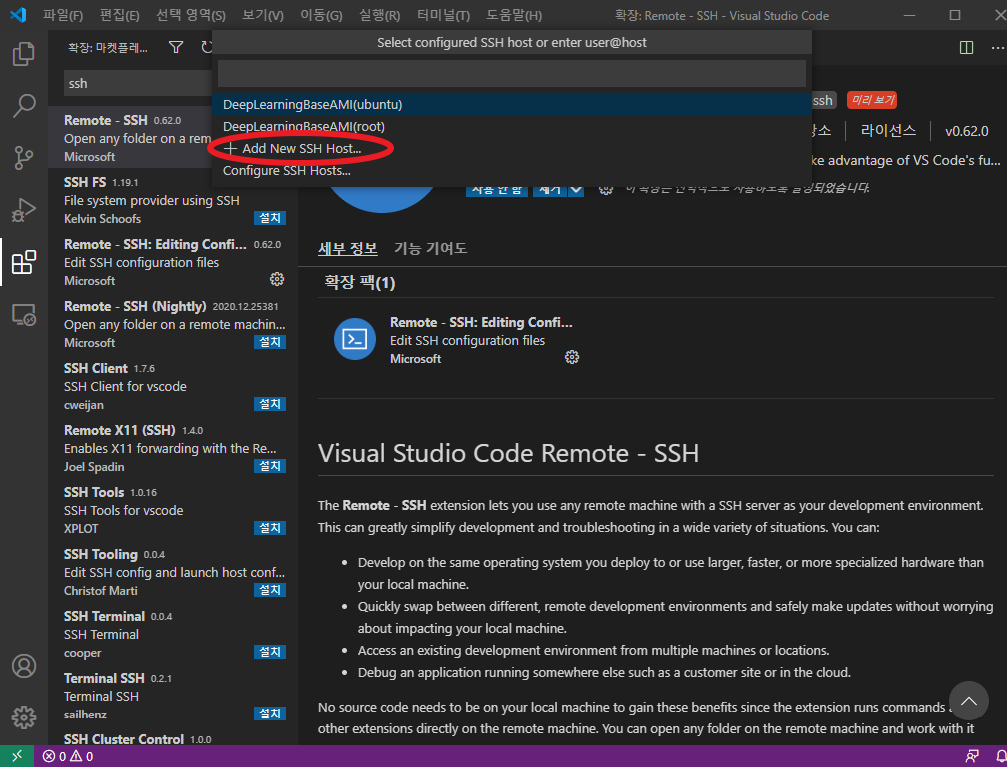Install the SSH Tools extension
The image size is (1007, 767).
click(270, 528)
